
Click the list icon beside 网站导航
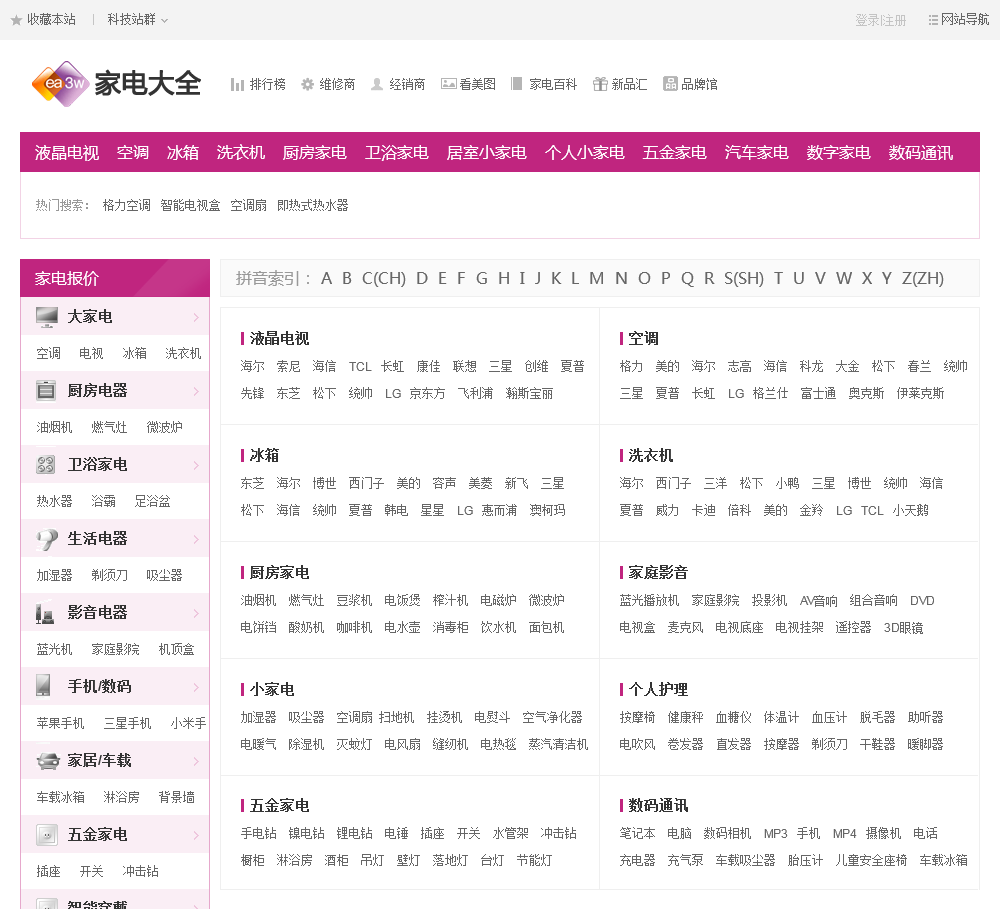(933, 20)
